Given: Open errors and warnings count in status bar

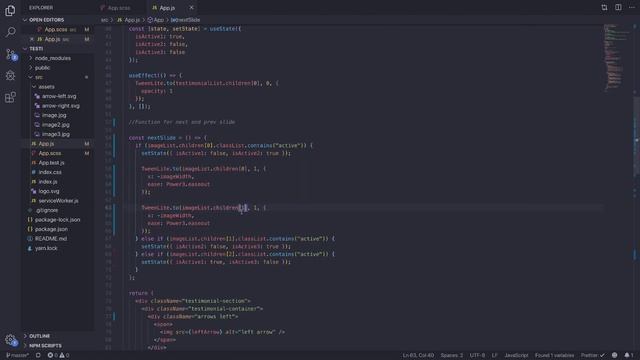Looking at the screenshot, I should coord(58,355).
